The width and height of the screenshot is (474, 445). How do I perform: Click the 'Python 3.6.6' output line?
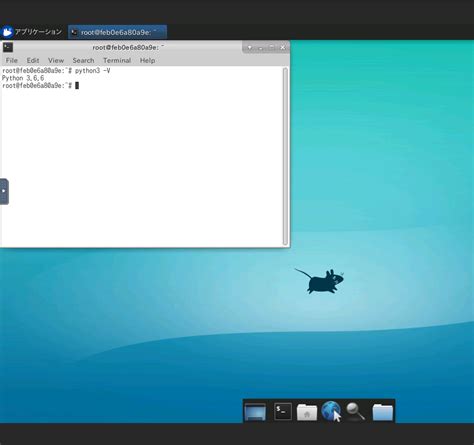point(23,78)
